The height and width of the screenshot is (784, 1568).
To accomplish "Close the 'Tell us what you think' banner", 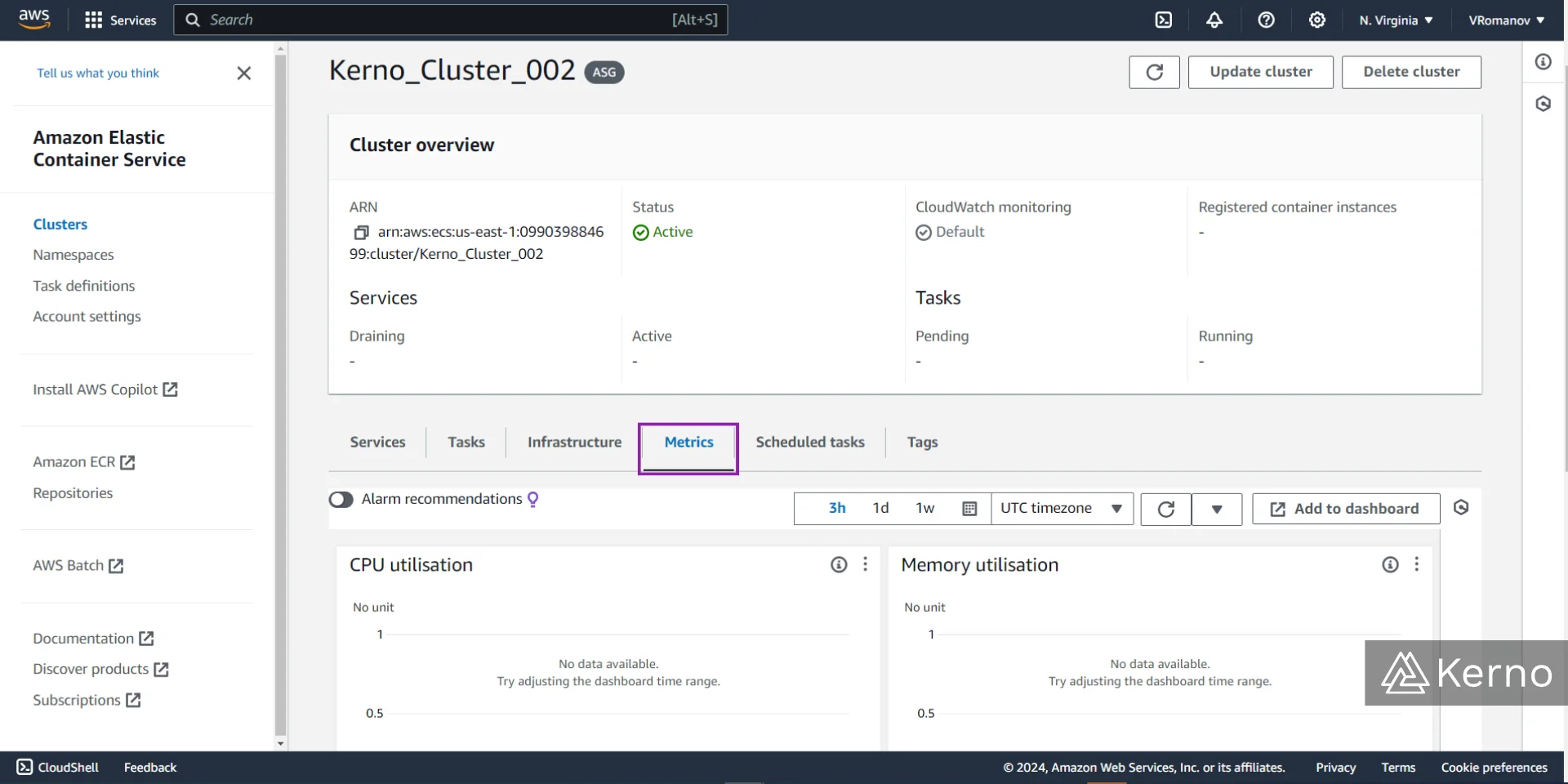I will click(243, 73).
